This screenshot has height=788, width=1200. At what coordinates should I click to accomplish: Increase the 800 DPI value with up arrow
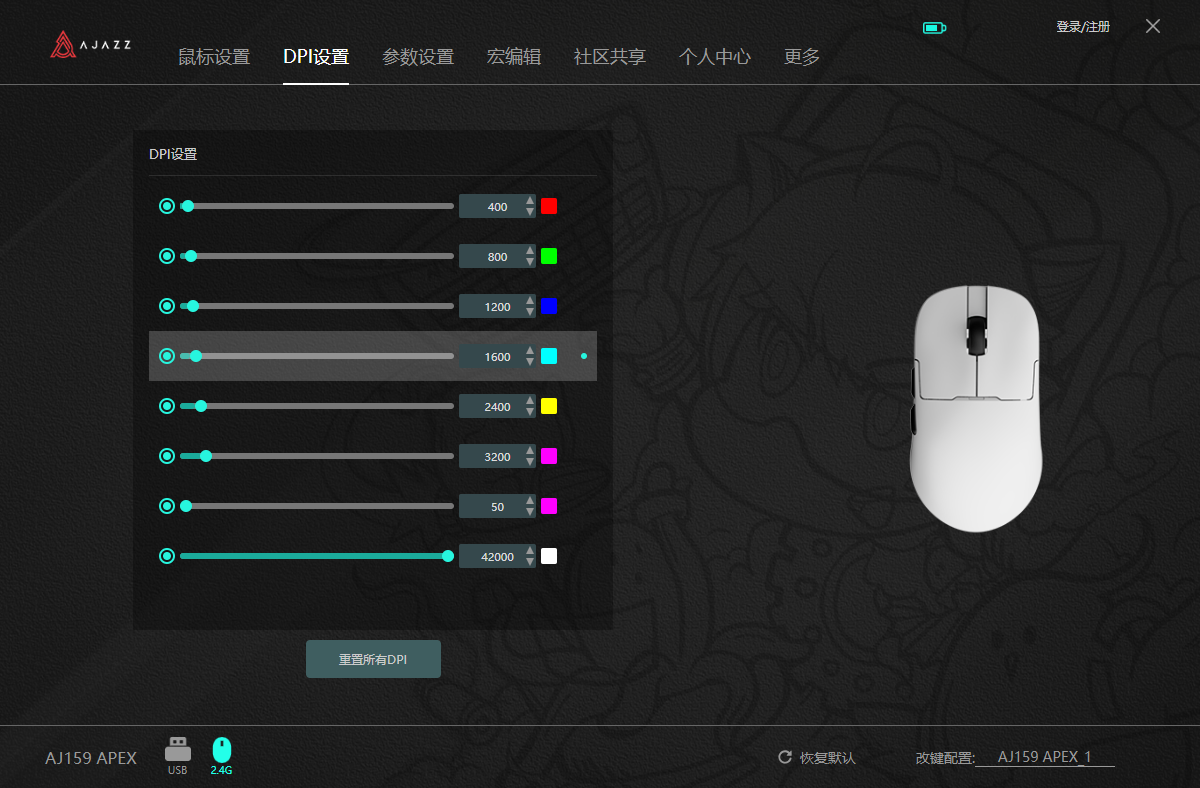[530, 251]
